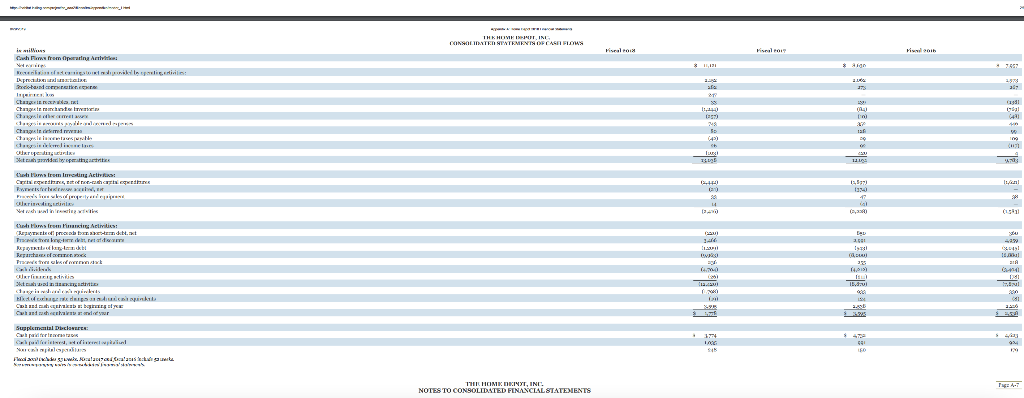Select 'Change in cash and cash equivalents' label

(57, 291)
